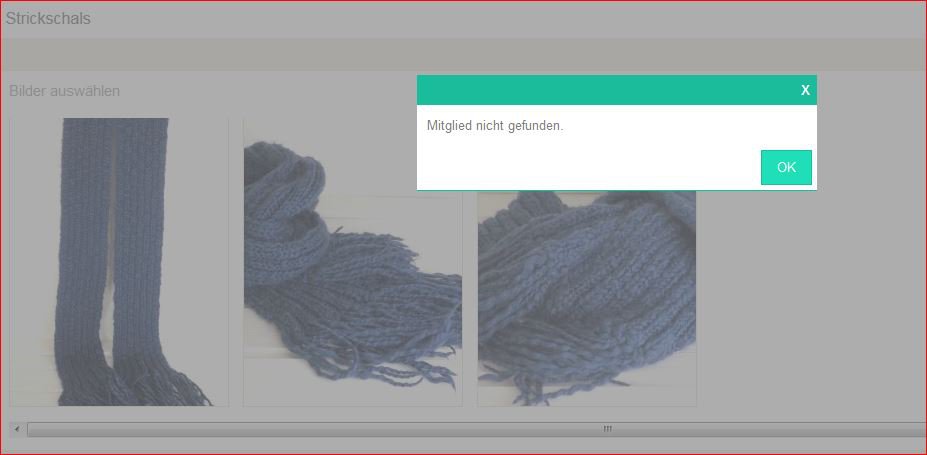Select the third close-up scarf thumbnail
Image resolution: width=927 pixels, height=455 pixels.
pos(586,300)
